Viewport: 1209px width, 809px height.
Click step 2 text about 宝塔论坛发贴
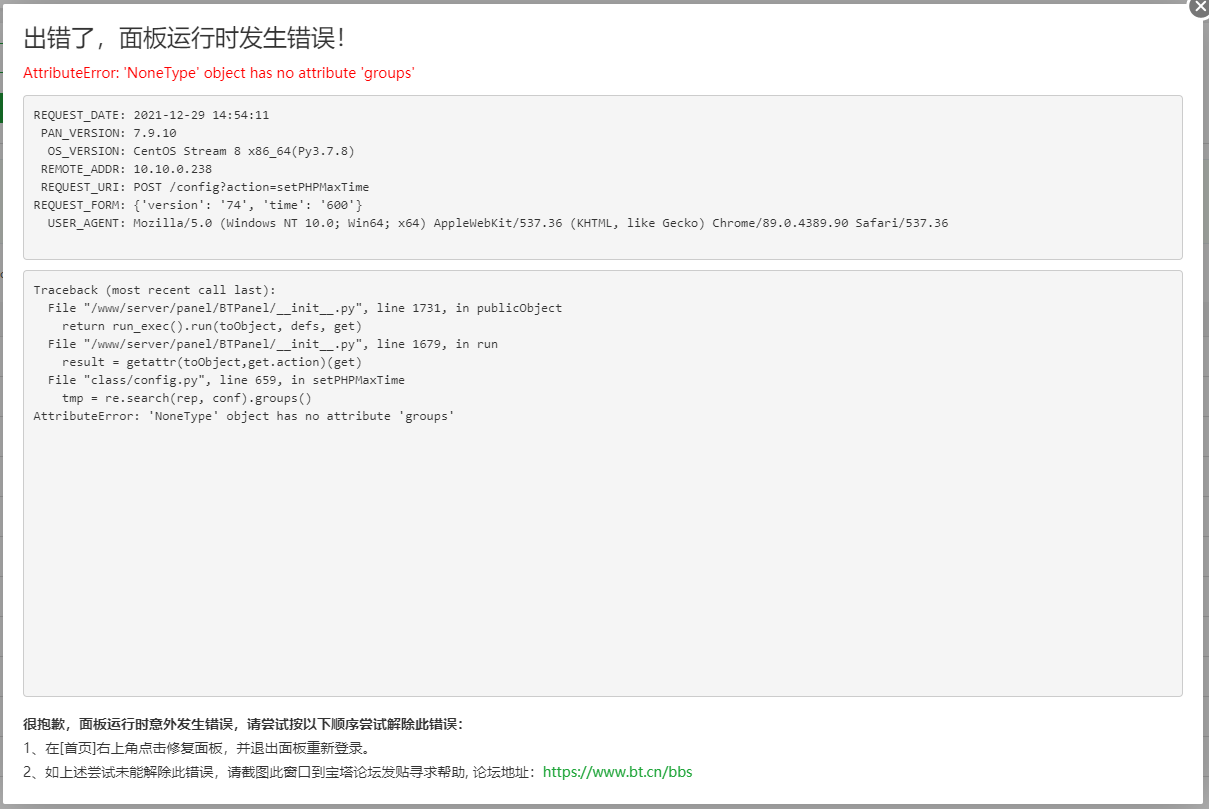point(280,772)
